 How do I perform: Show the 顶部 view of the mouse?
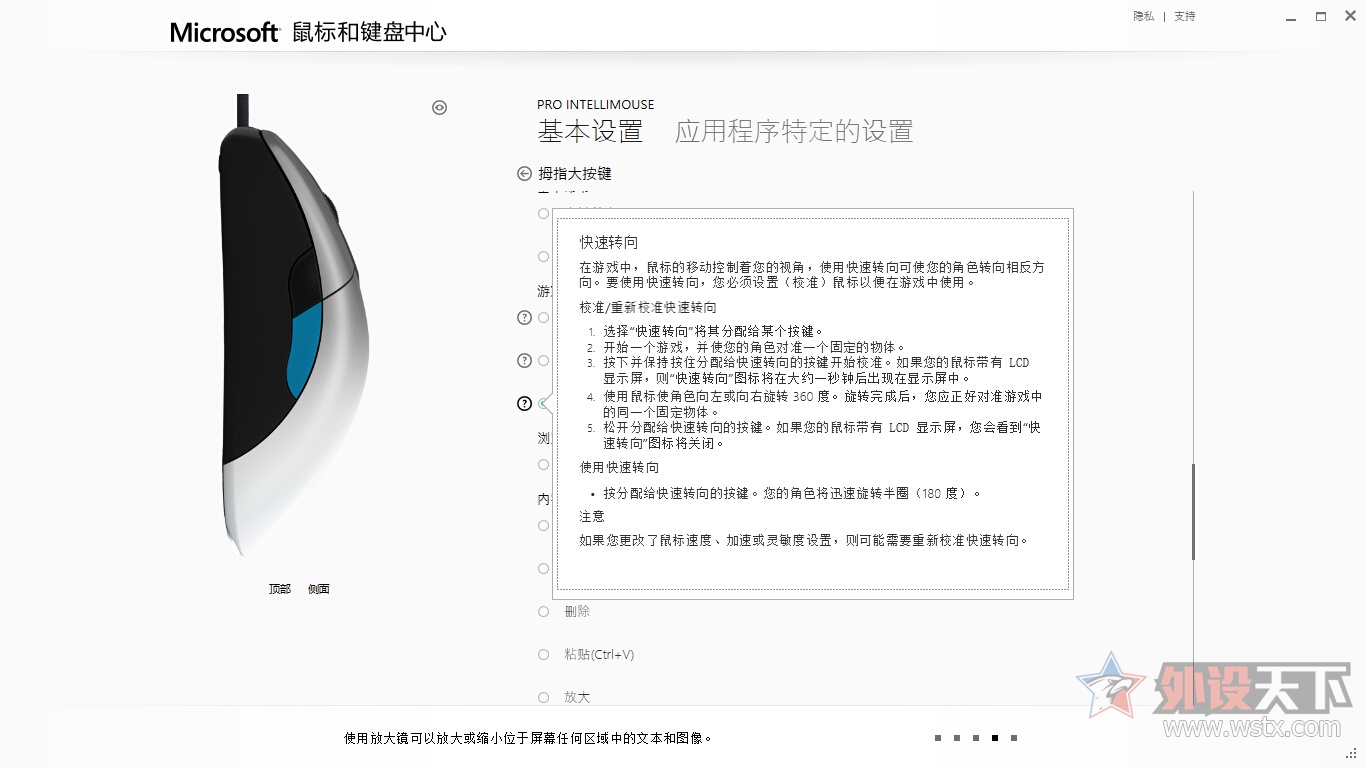point(280,589)
